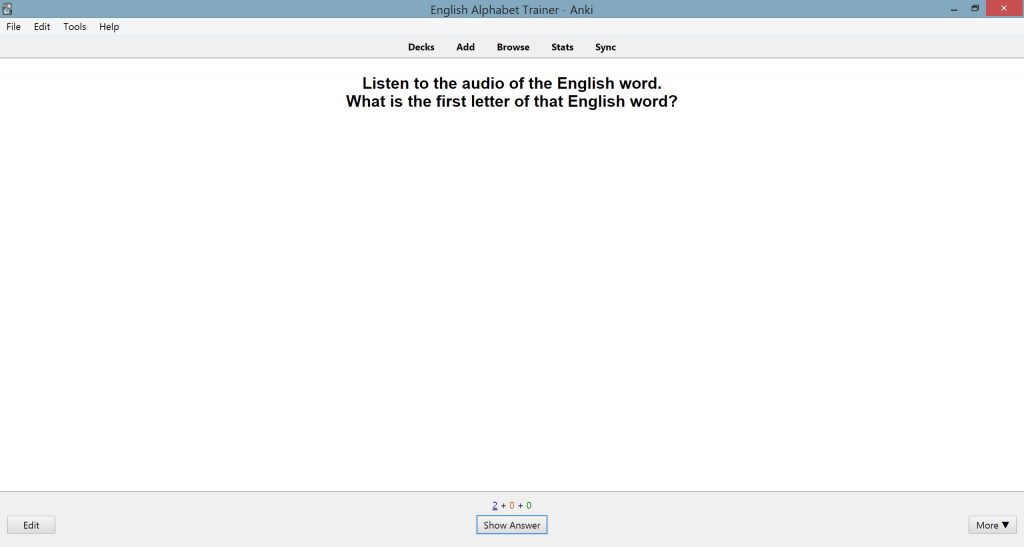This screenshot has width=1024, height=547.
Task: Click the red learning count 0
Action: (x=512, y=505)
